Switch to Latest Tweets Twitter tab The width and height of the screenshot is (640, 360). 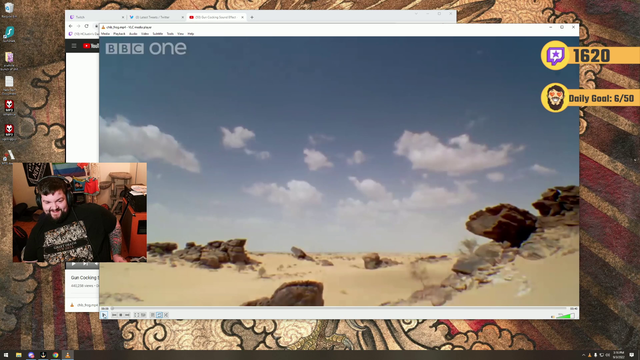(156, 17)
